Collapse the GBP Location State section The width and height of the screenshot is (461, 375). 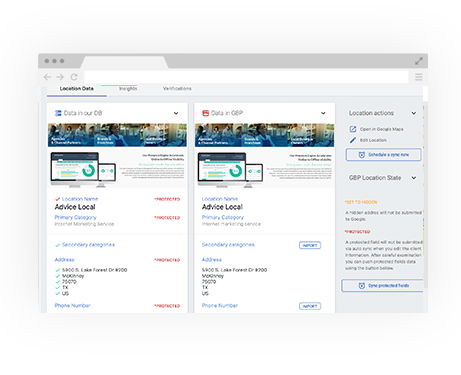414,178
